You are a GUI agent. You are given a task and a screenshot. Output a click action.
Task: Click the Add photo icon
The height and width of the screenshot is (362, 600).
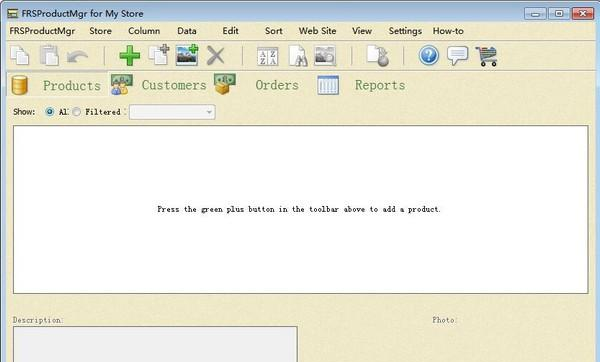click(187, 55)
